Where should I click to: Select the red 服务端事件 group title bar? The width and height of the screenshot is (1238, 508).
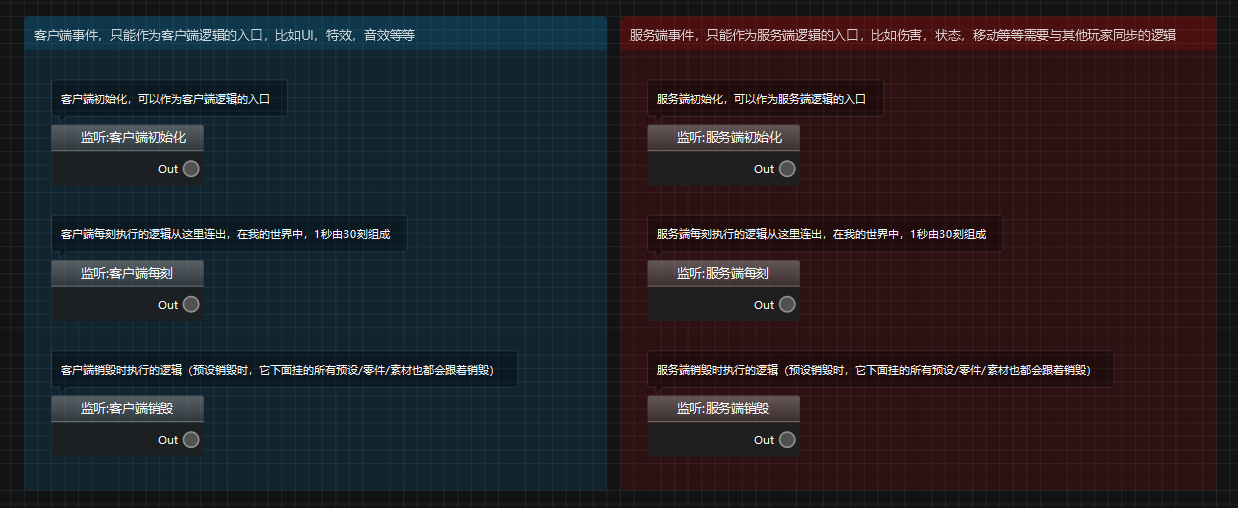pos(918,34)
